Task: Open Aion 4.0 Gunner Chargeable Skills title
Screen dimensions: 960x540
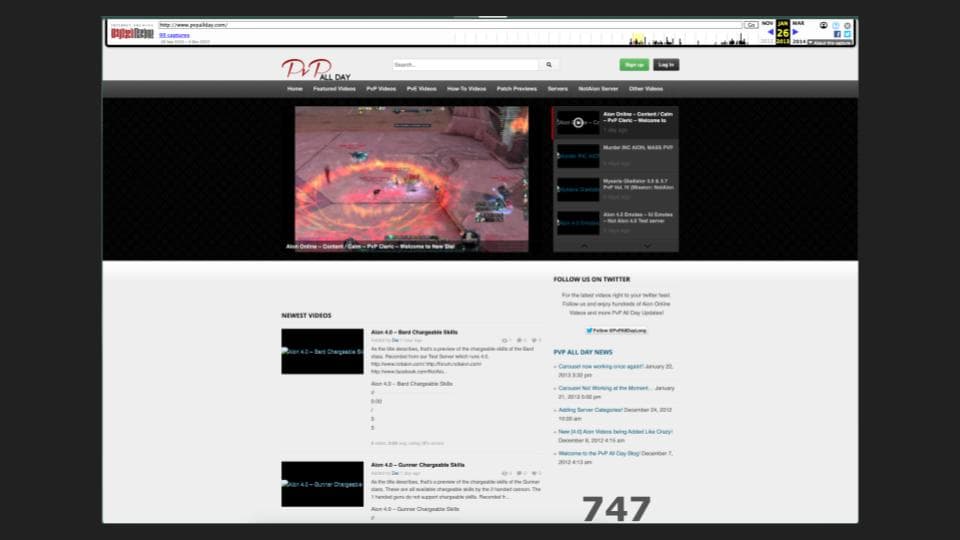Action: click(x=418, y=465)
